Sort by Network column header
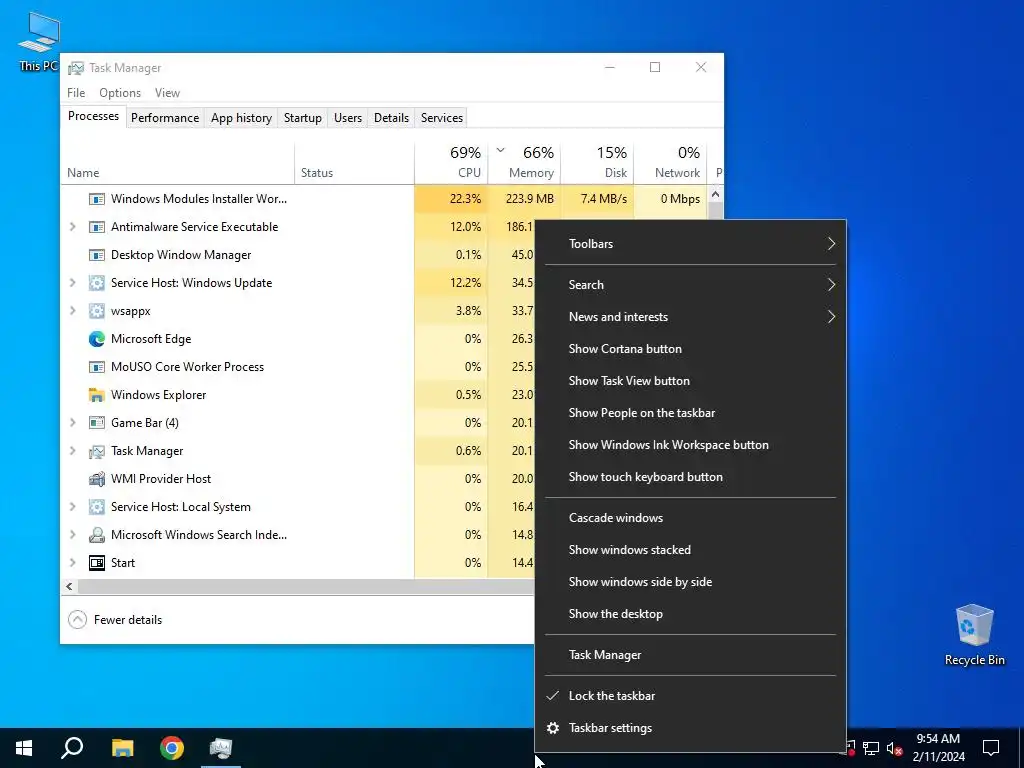The width and height of the screenshot is (1024, 768). point(670,163)
